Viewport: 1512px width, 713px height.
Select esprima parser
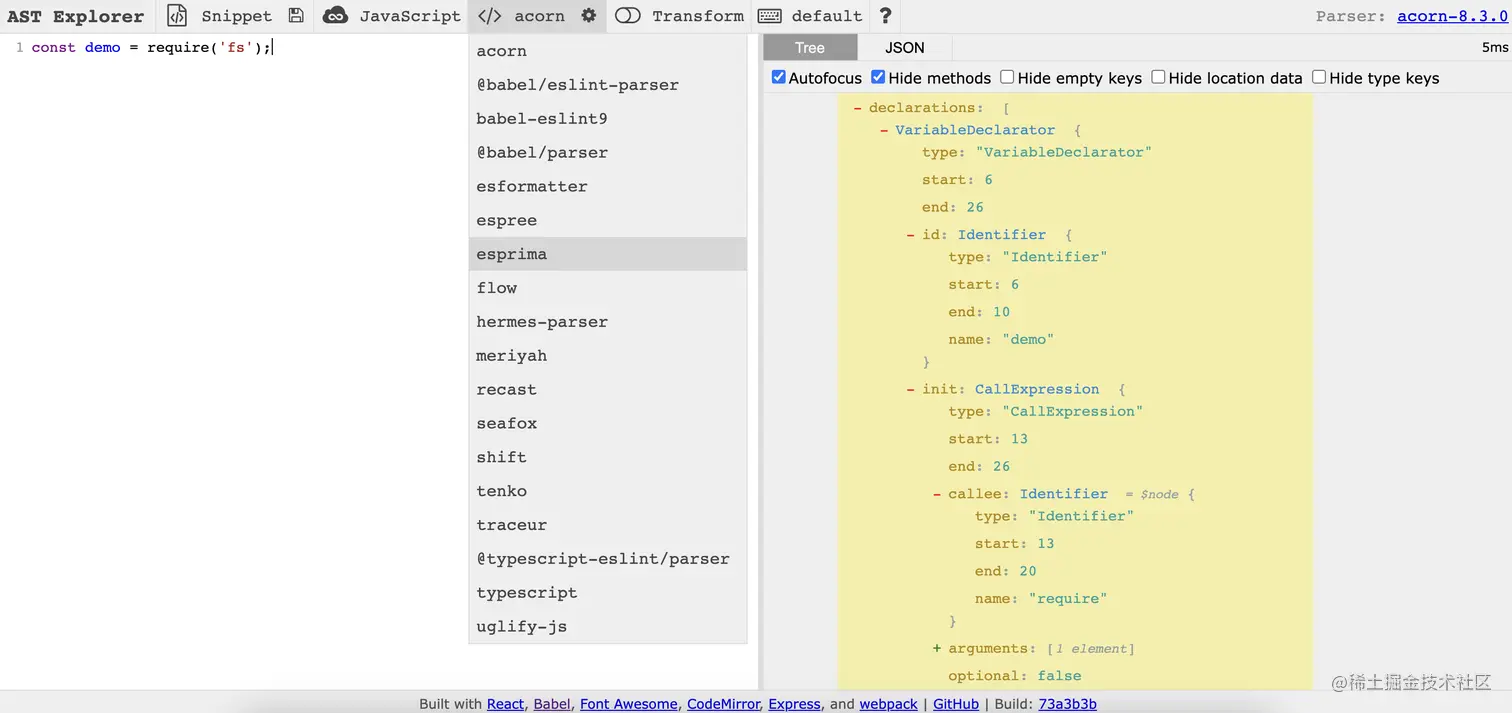click(608, 254)
